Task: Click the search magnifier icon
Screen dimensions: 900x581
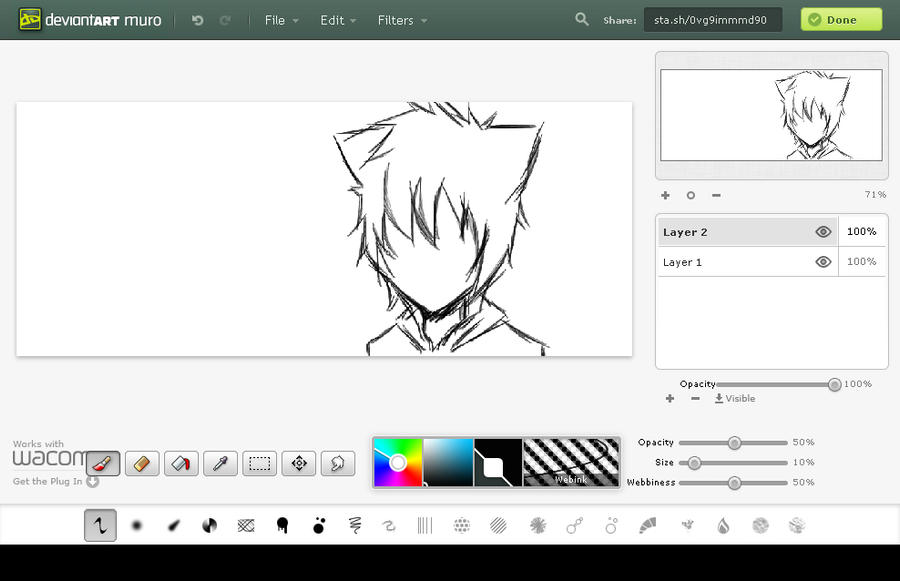Action: pyautogui.click(x=582, y=19)
